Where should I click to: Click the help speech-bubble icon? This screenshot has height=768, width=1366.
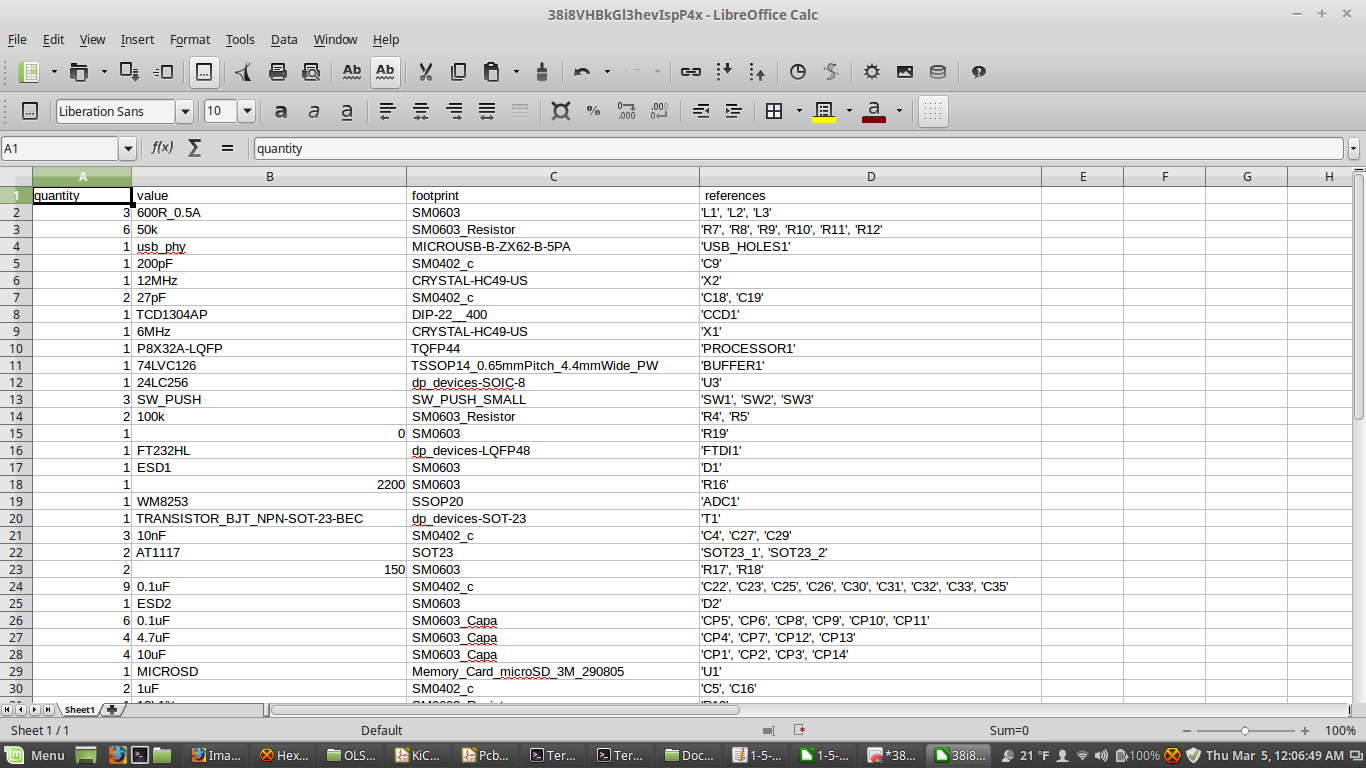(979, 72)
